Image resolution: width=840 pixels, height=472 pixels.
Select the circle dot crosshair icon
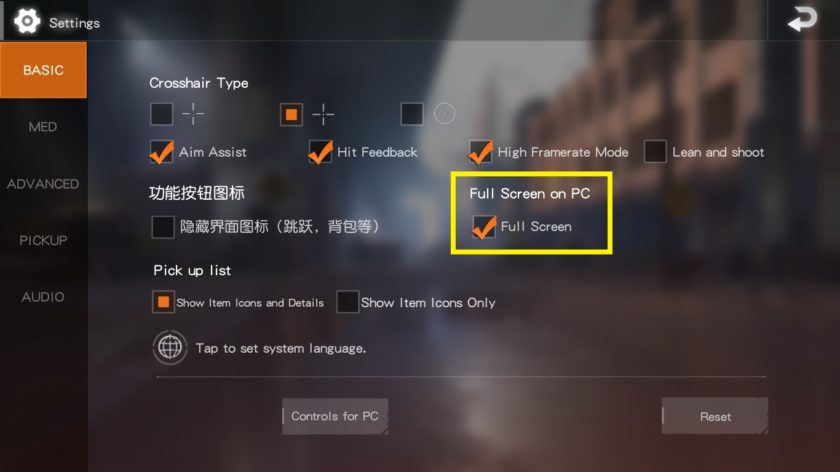point(444,114)
